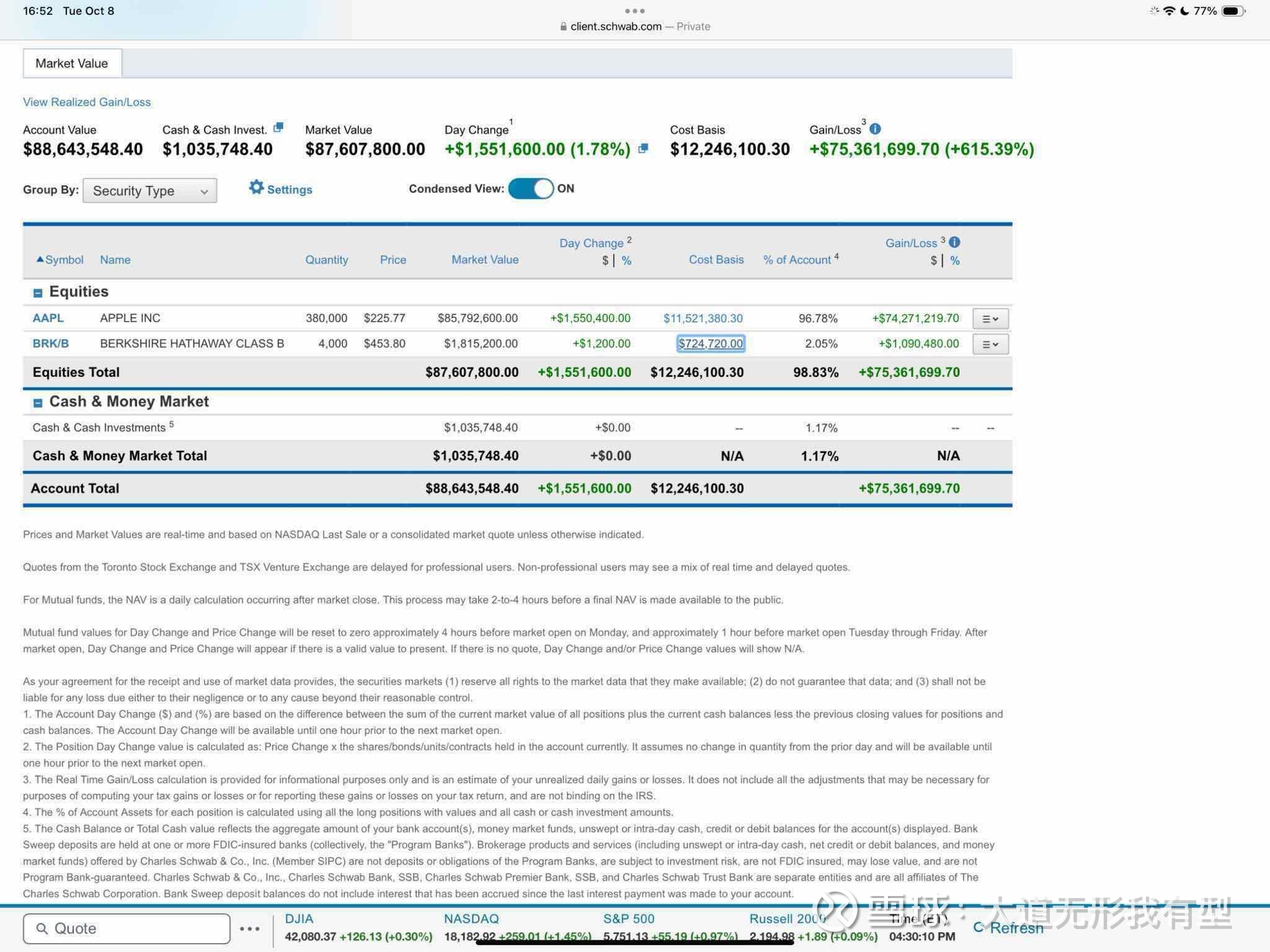Viewport: 1270px width, 952px height.
Task: Click inside the Quote search field
Action: click(x=127, y=928)
